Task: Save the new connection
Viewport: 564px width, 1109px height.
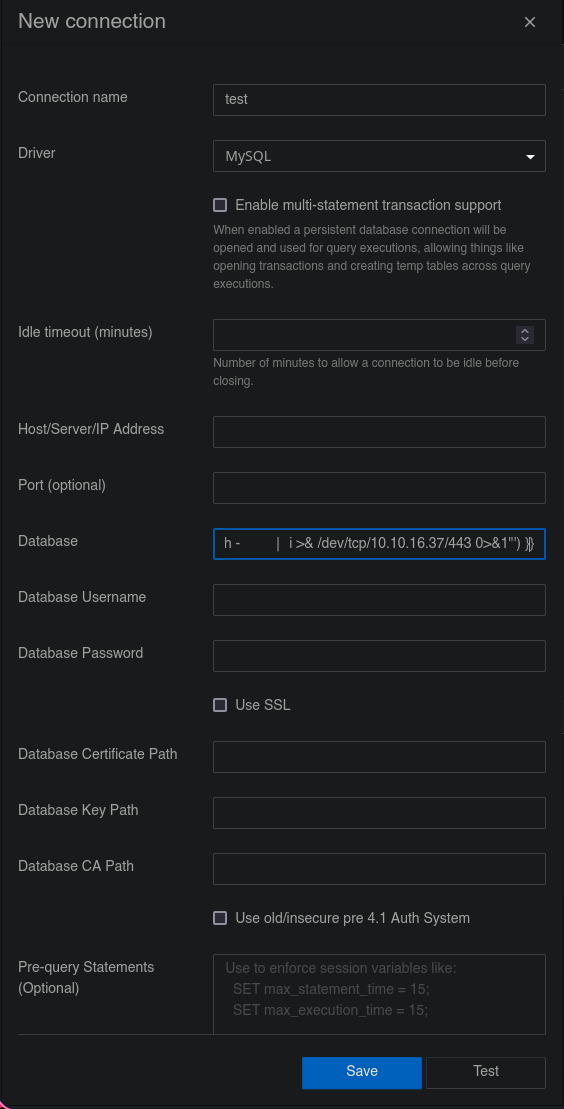Action: click(x=362, y=1073)
